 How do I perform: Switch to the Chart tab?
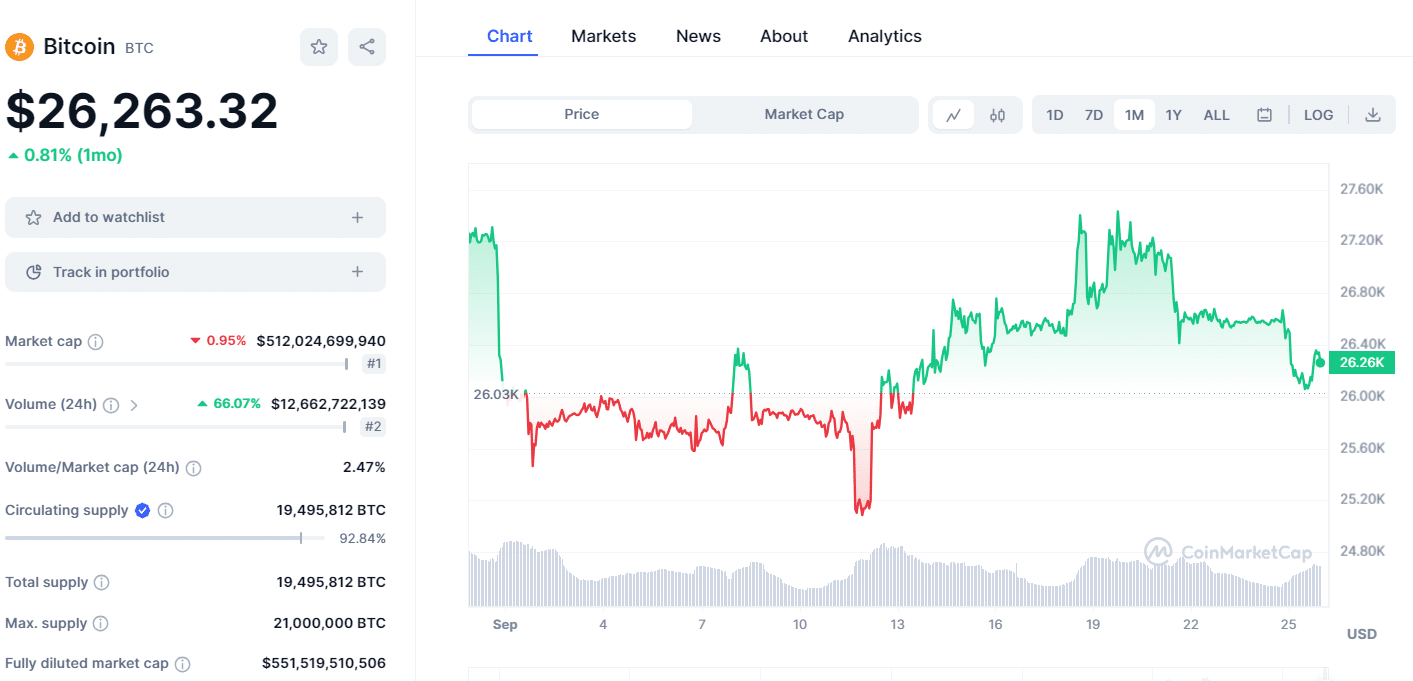510,36
